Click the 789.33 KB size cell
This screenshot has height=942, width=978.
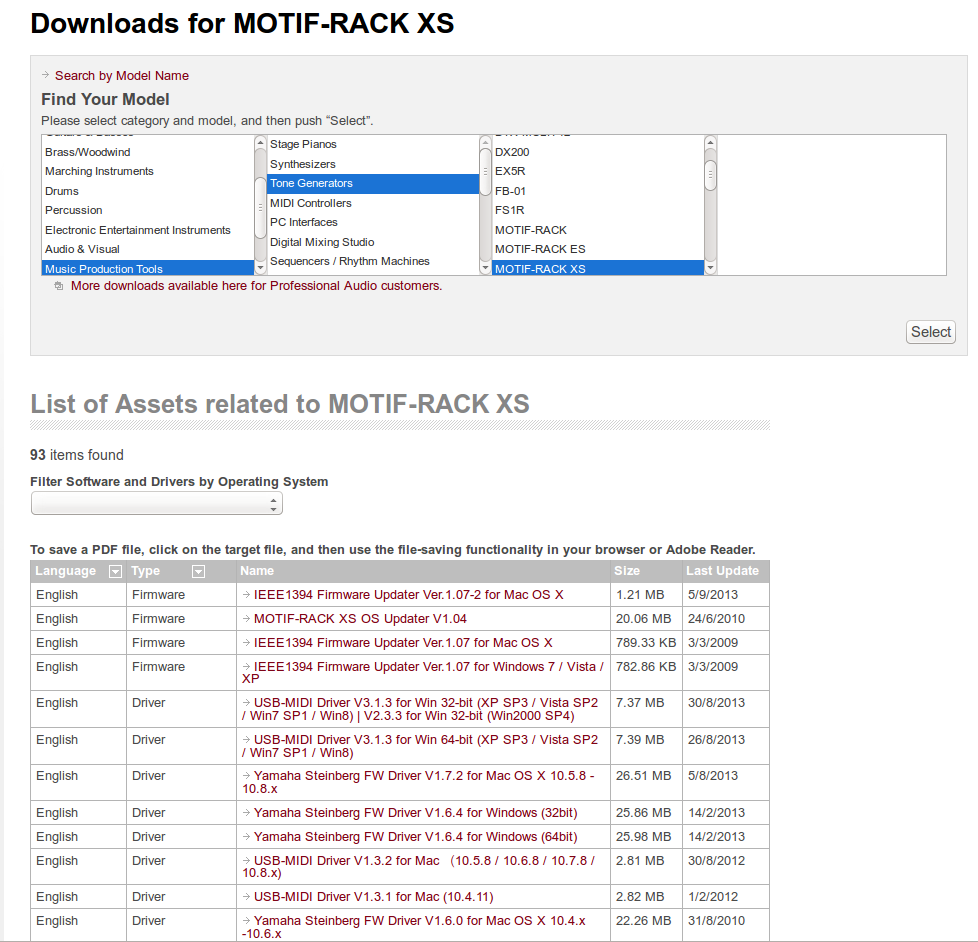[646, 643]
